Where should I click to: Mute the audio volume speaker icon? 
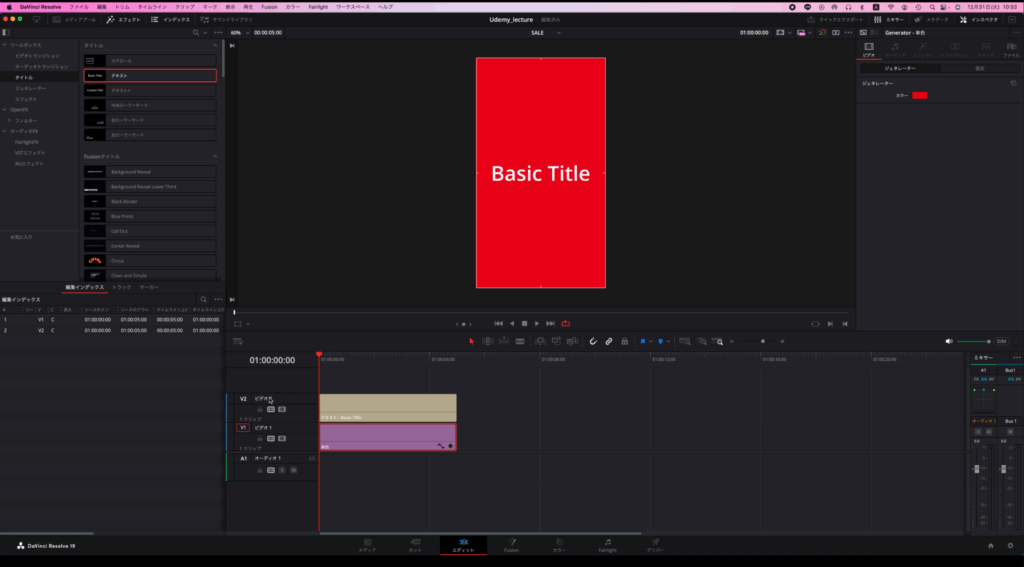click(x=949, y=341)
